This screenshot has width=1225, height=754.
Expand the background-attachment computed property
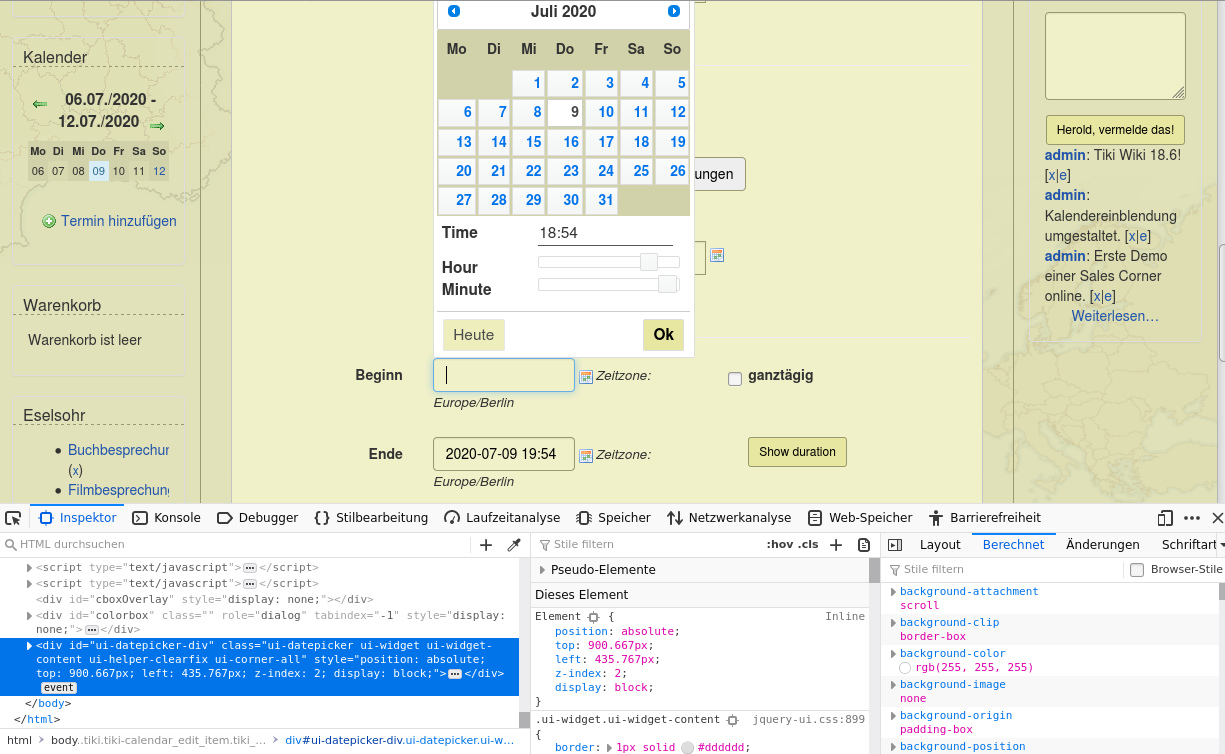pyautogui.click(x=894, y=592)
